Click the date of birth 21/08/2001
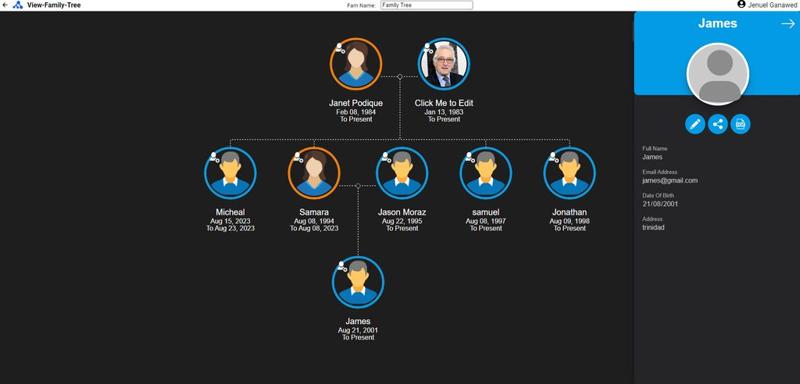Screen dimensions: 800x384 tap(660, 204)
